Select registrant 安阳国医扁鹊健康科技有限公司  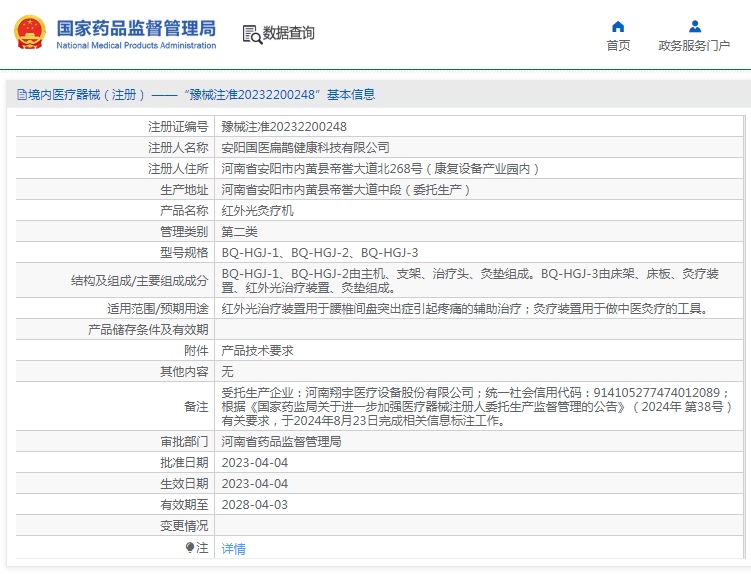305,148
